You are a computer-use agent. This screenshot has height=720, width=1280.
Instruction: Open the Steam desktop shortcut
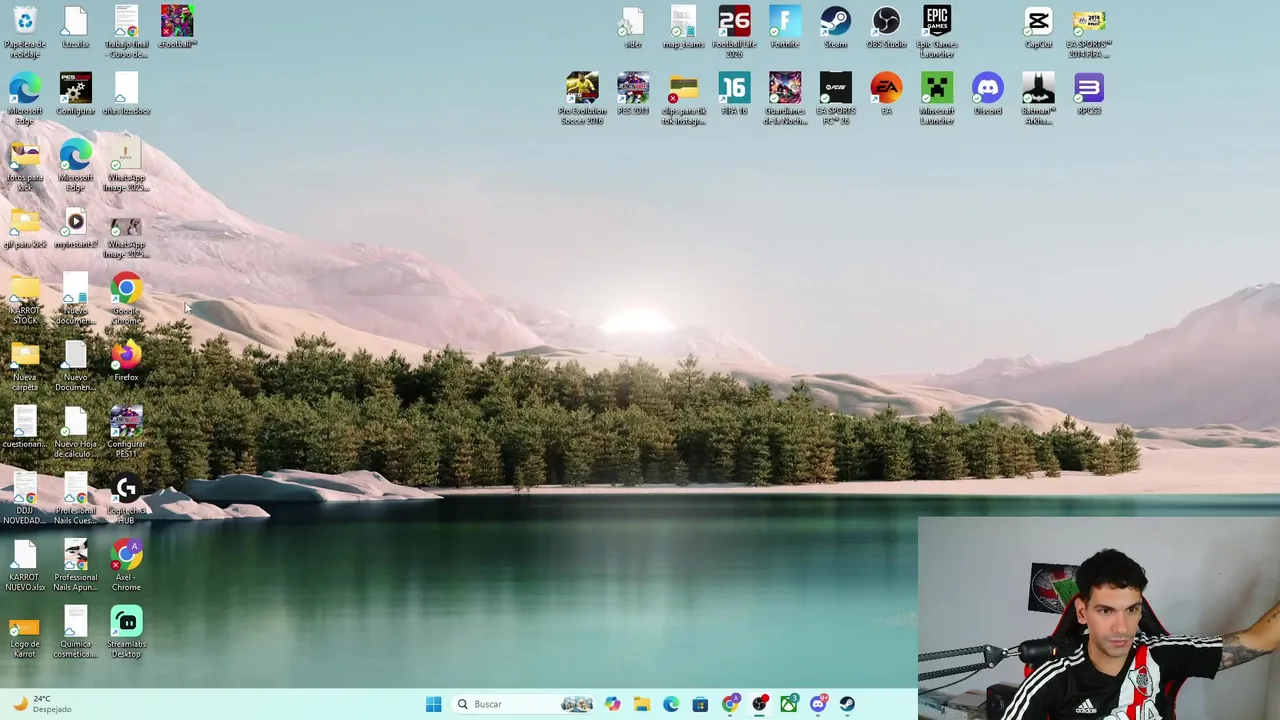836,27
